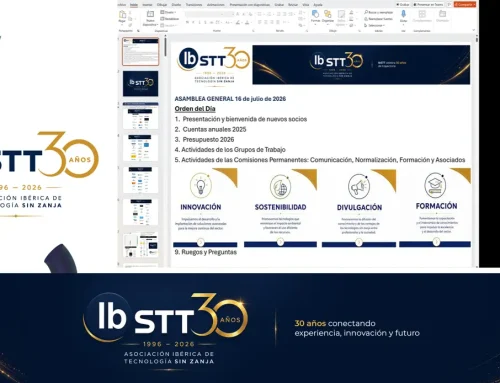500x383 pixels.
Task: Select slide 7 thumbnail in panel
Action: click(x=141, y=245)
